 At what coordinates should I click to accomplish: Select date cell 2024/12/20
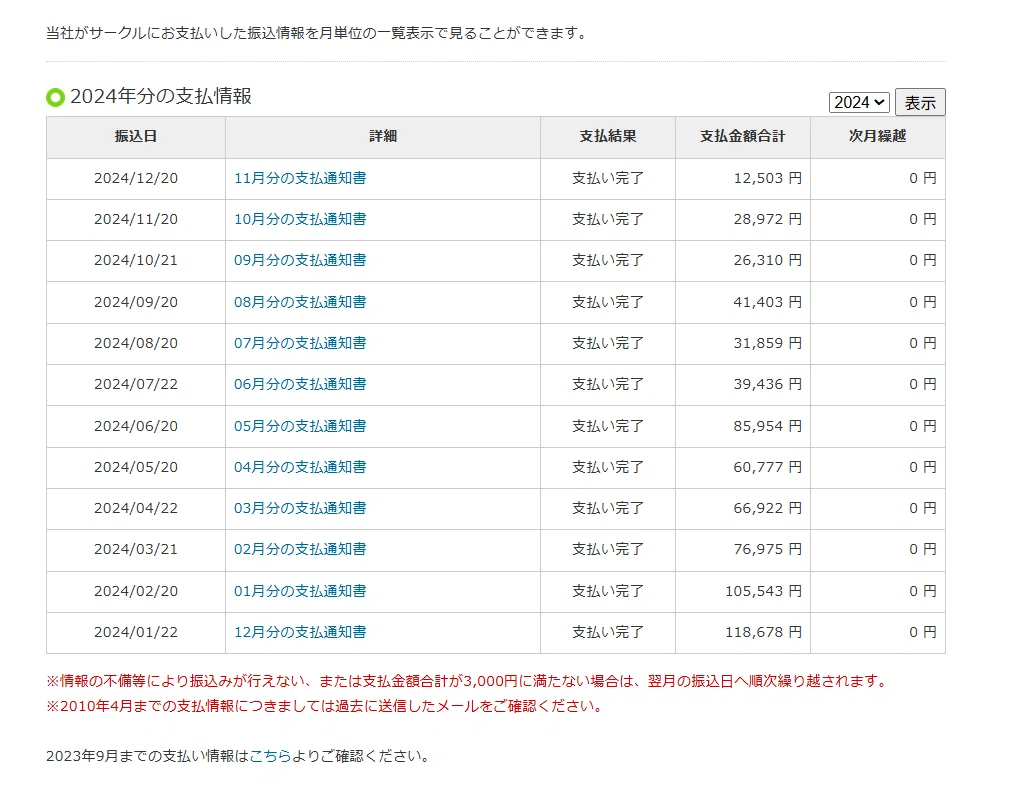tap(136, 178)
